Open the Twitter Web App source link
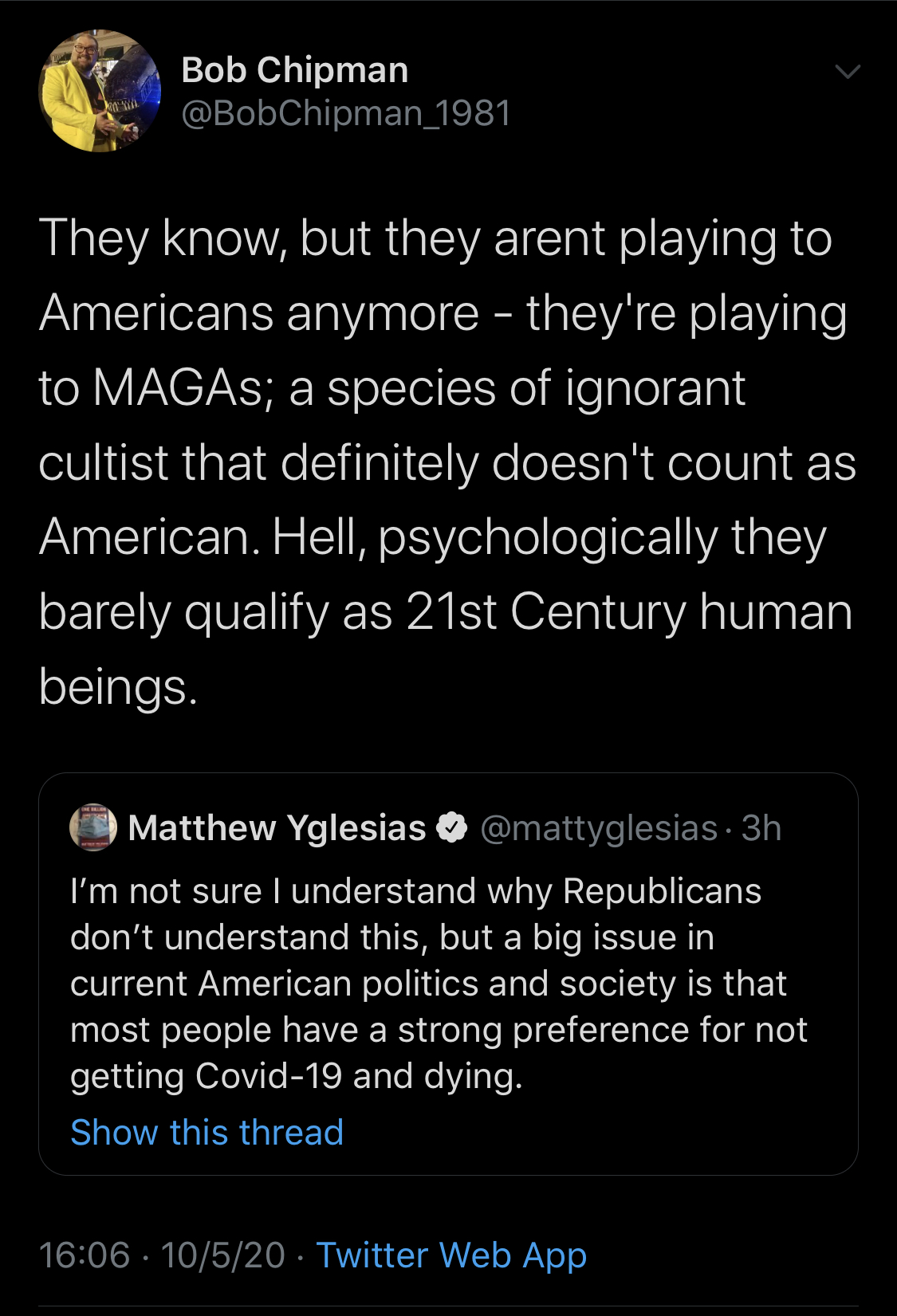This screenshot has width=897, height=1316. (452, 1255)
